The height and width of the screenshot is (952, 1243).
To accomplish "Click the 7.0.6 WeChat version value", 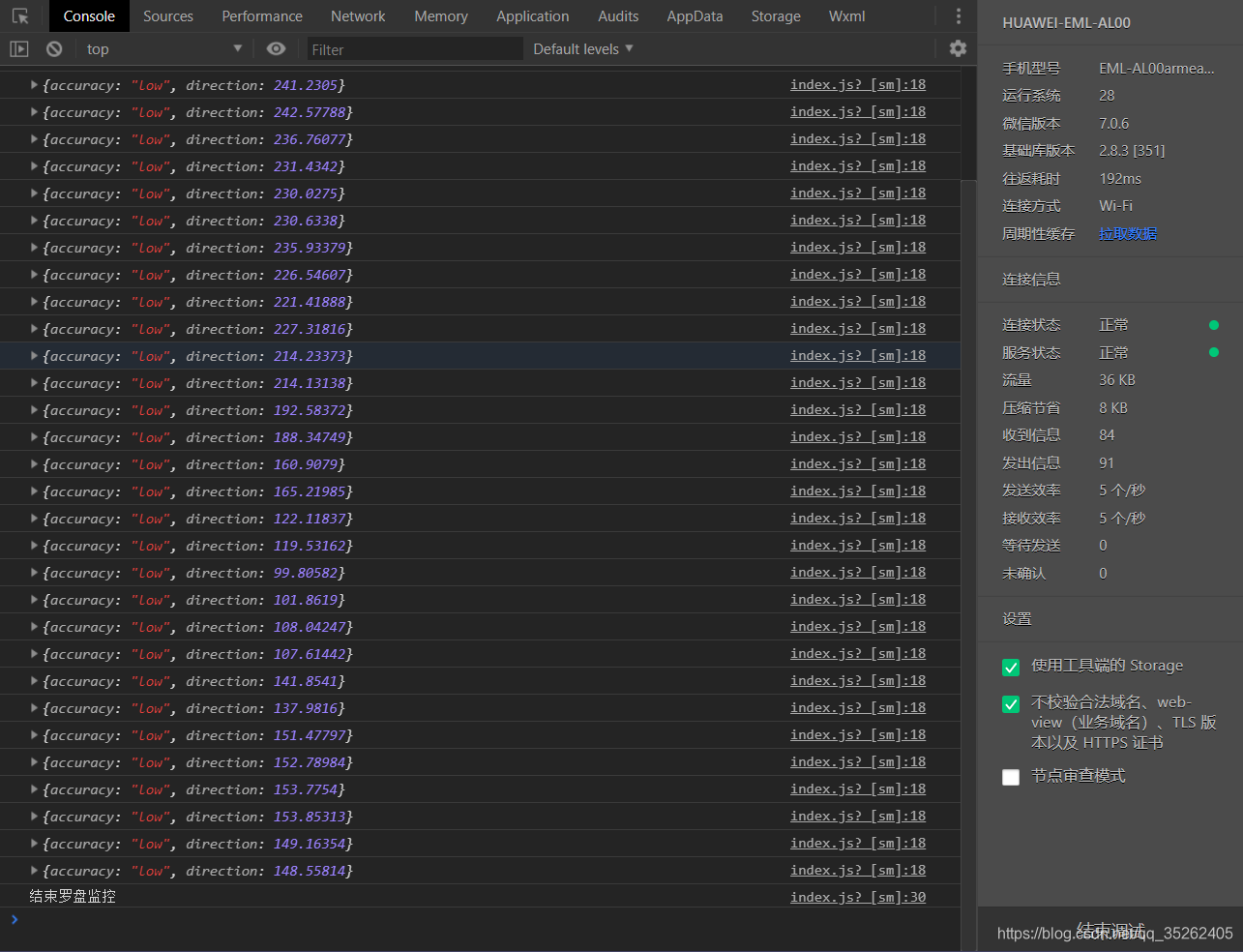I will [1113, 123].
